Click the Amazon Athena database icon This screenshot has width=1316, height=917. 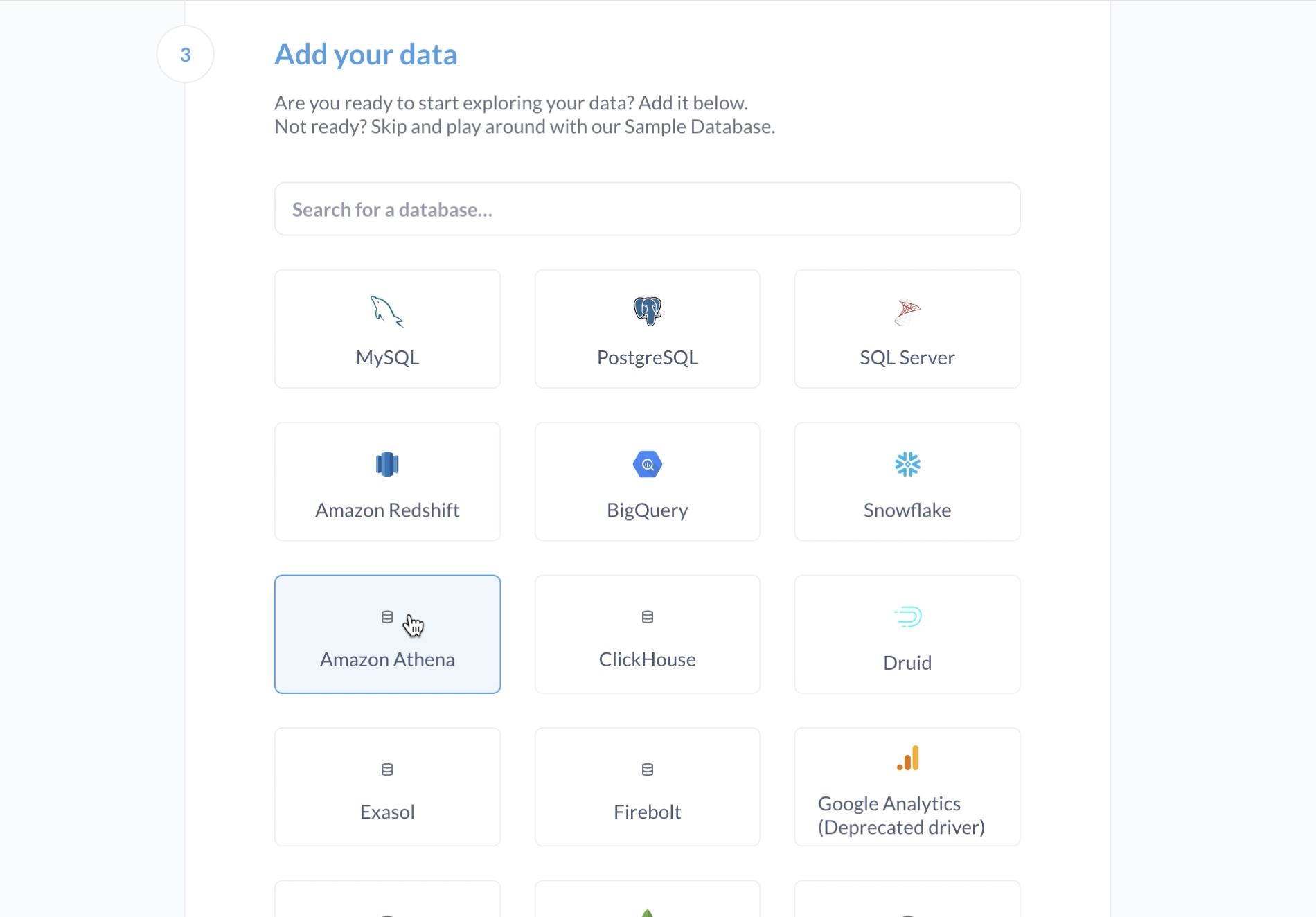click(x=387, y=616)
